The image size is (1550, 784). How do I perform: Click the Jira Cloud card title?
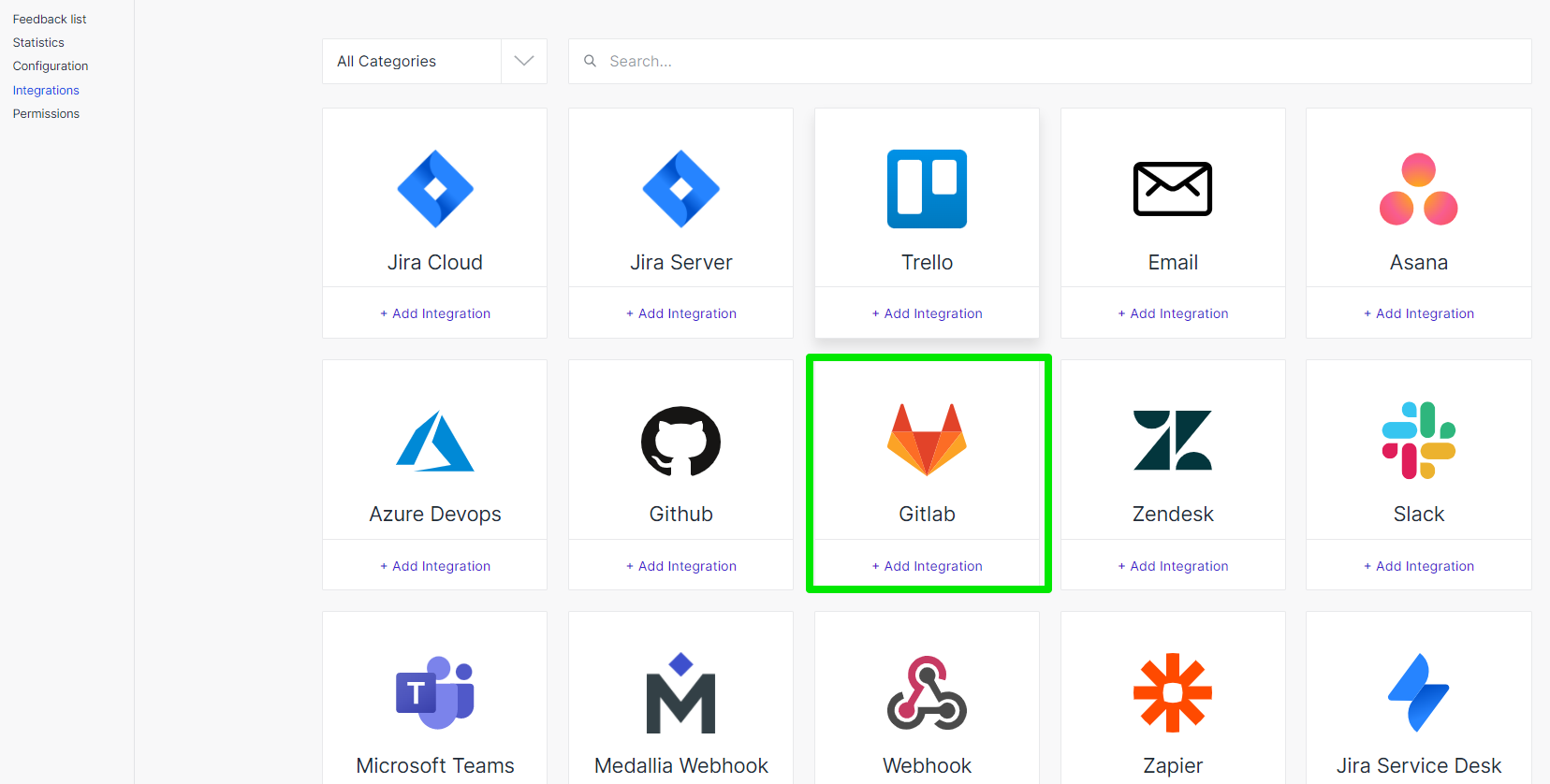435,262
